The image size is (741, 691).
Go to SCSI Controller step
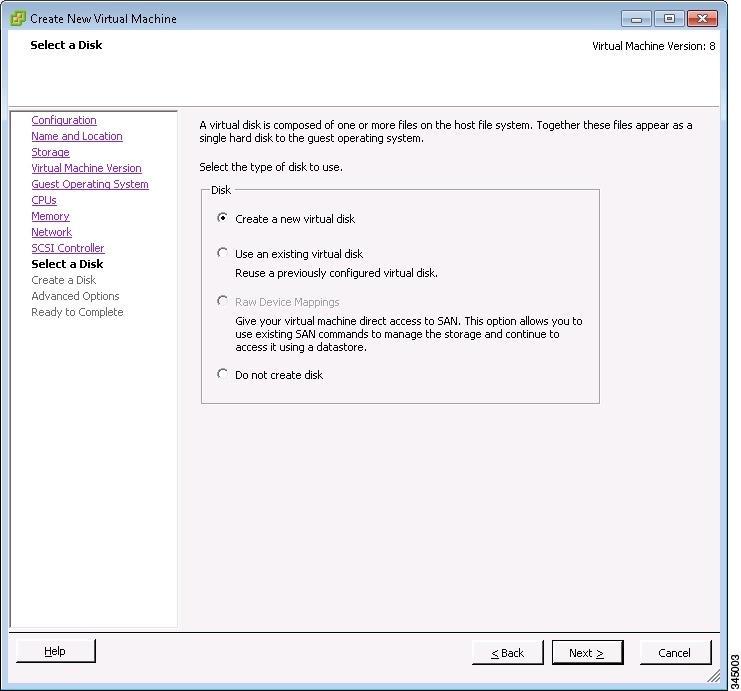[x=68, y=248]
